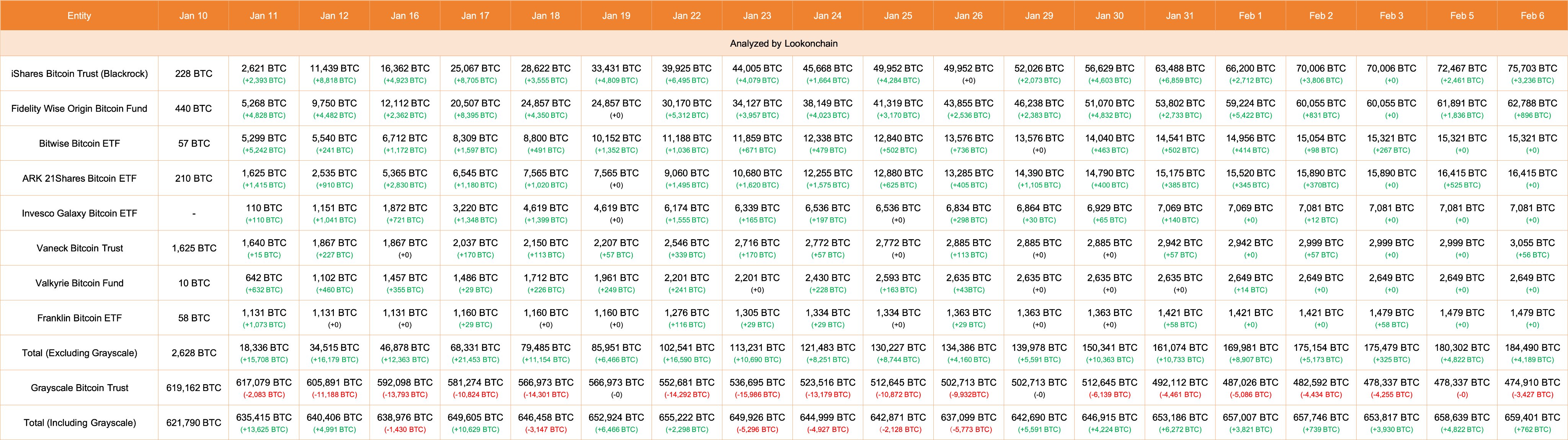
Task: Select the Jan 22 column header
Action: point(687,15)
